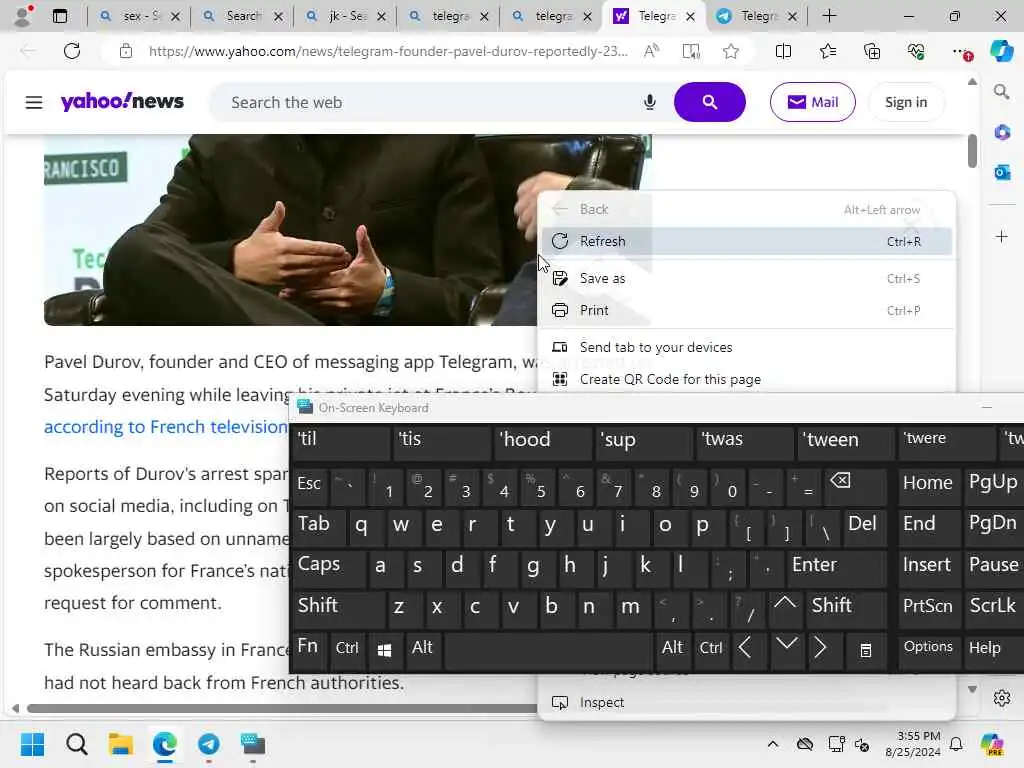Add page to favorites star icon
The height and width of the screenshot is (768, 1024).
pyautogui.click(x=731, y=51)
